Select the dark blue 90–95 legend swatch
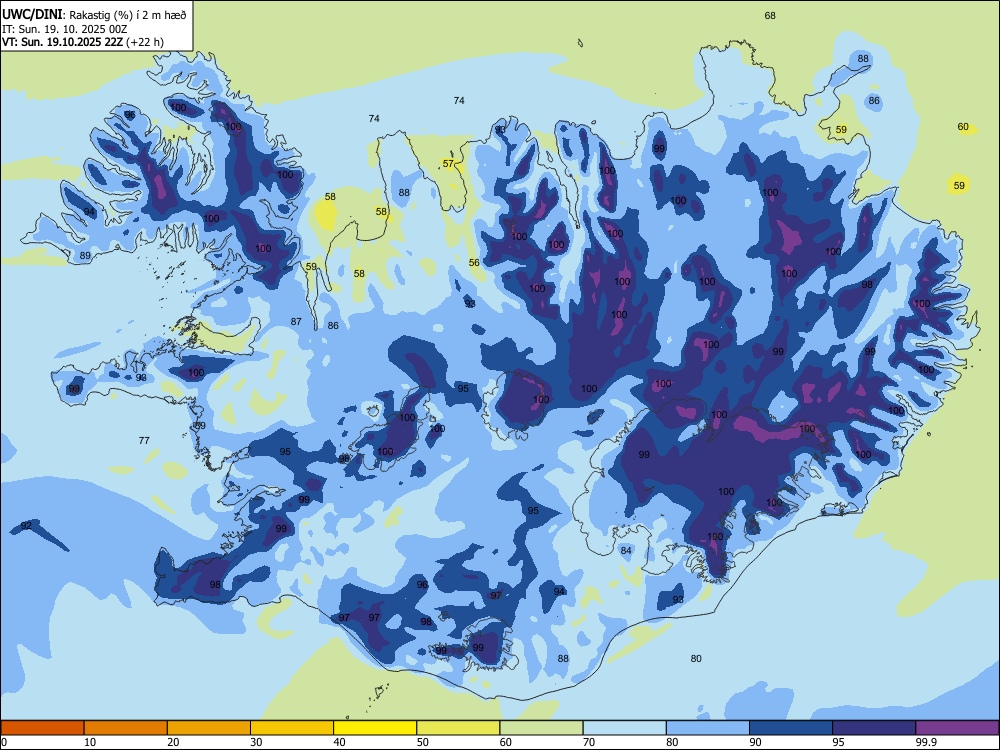Screen dimensions: 1000x750 pos(791,728)
